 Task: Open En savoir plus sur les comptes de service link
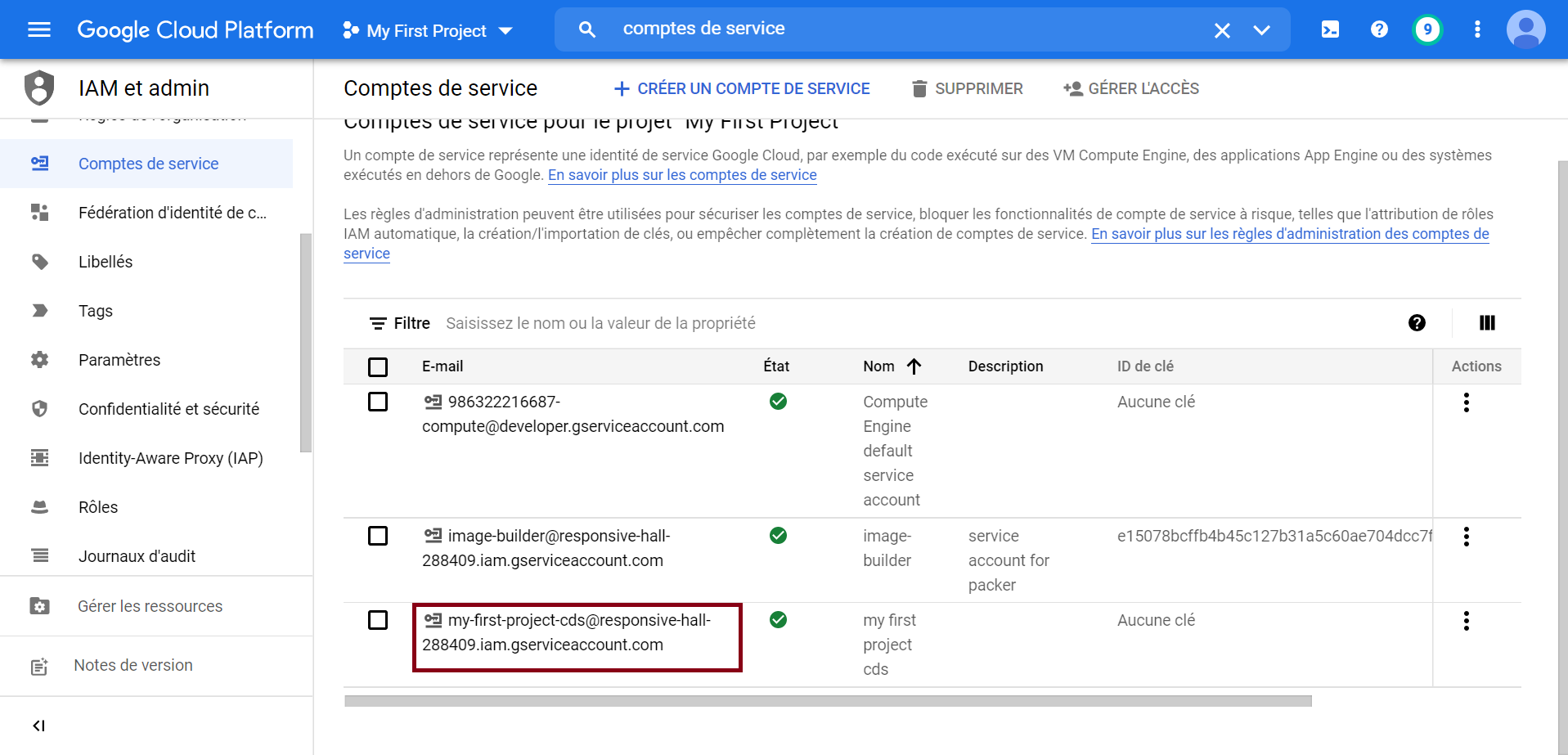click(x=682, y=175)
